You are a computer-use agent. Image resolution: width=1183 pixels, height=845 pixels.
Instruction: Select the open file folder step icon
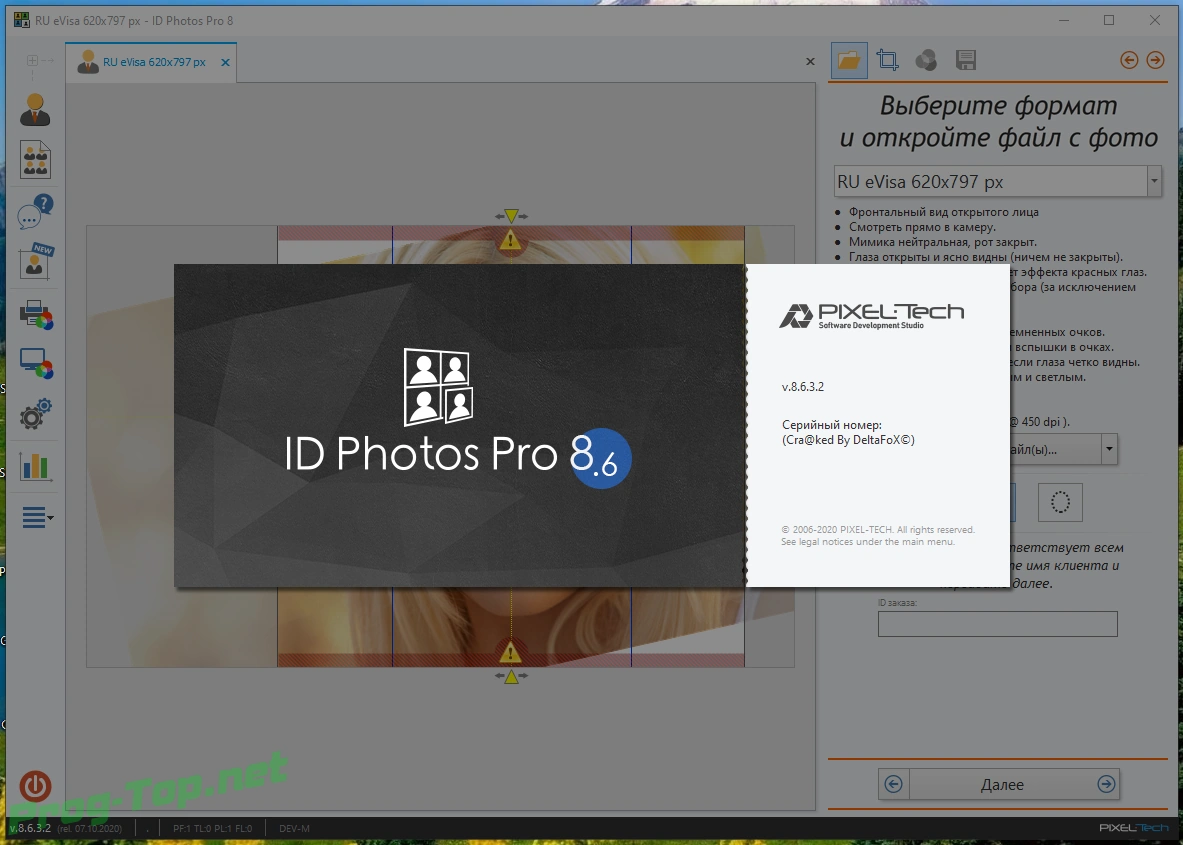click(849, 60)
